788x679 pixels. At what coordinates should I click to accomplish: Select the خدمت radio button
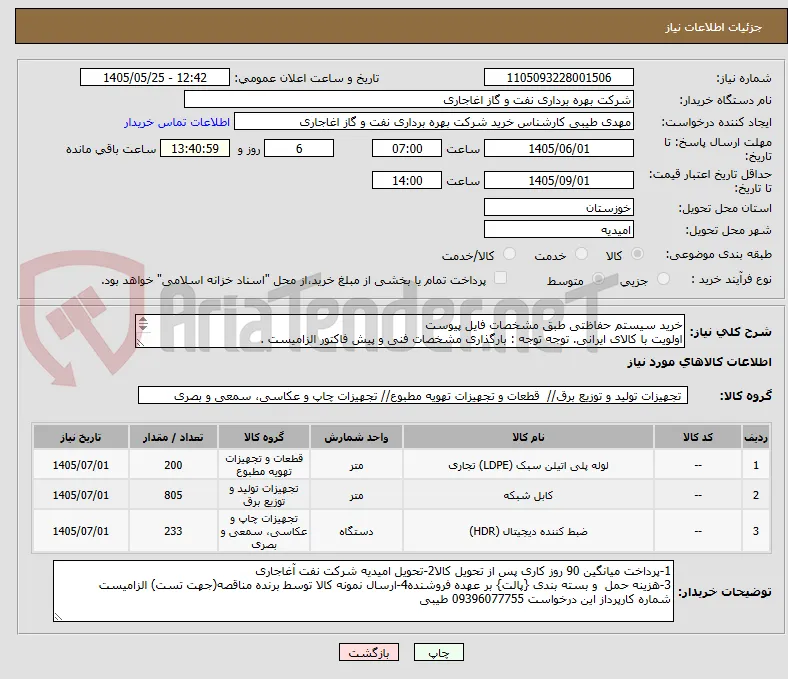pyautogui.click(x=581, y=254)
